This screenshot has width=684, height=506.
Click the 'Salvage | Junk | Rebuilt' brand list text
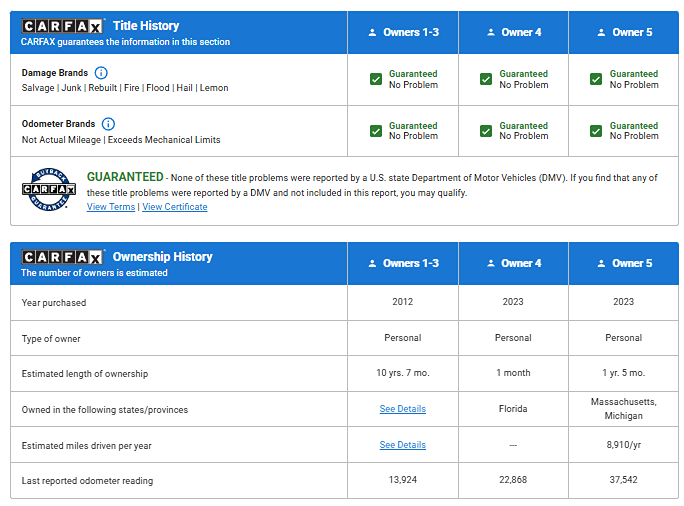tap(125, 88)
